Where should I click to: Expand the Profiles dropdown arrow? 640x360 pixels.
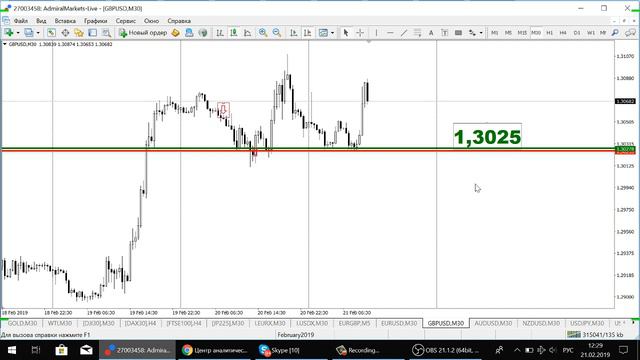coord(38,33)
